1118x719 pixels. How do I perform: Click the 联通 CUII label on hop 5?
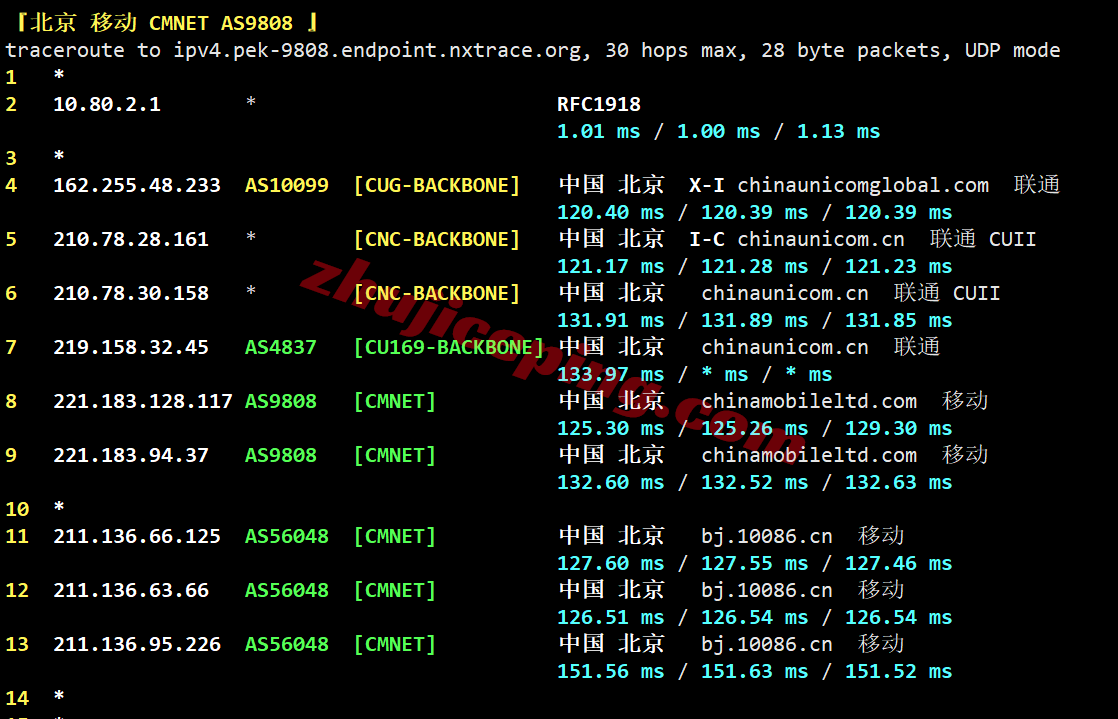(983, 239)
